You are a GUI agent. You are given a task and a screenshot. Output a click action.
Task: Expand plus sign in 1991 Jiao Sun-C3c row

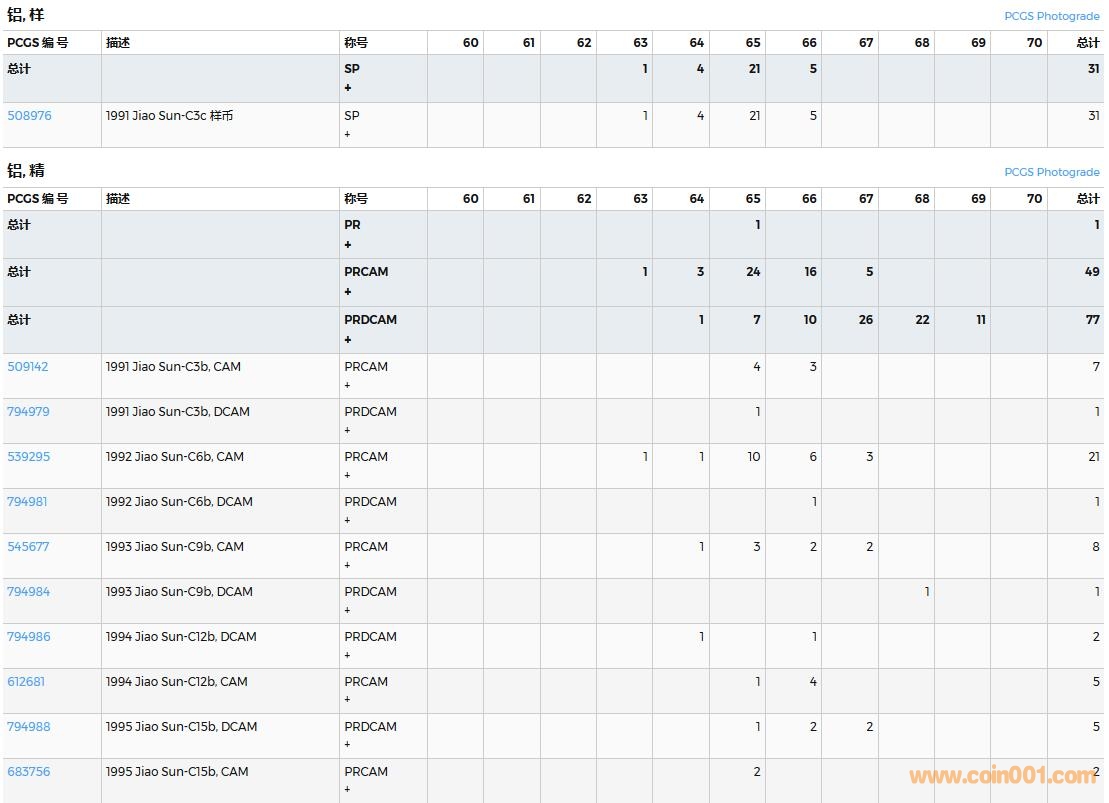click(348, 134)
